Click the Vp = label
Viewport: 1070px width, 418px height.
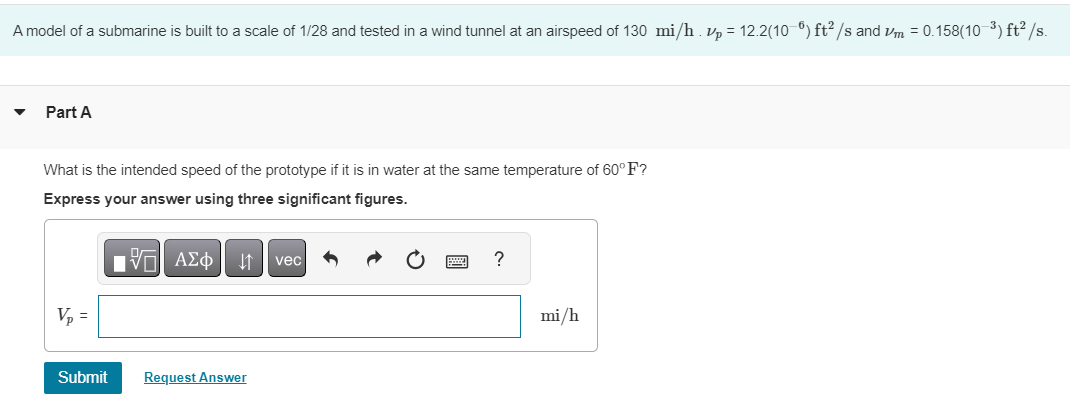pyautogui.click(x=72, y=316)
